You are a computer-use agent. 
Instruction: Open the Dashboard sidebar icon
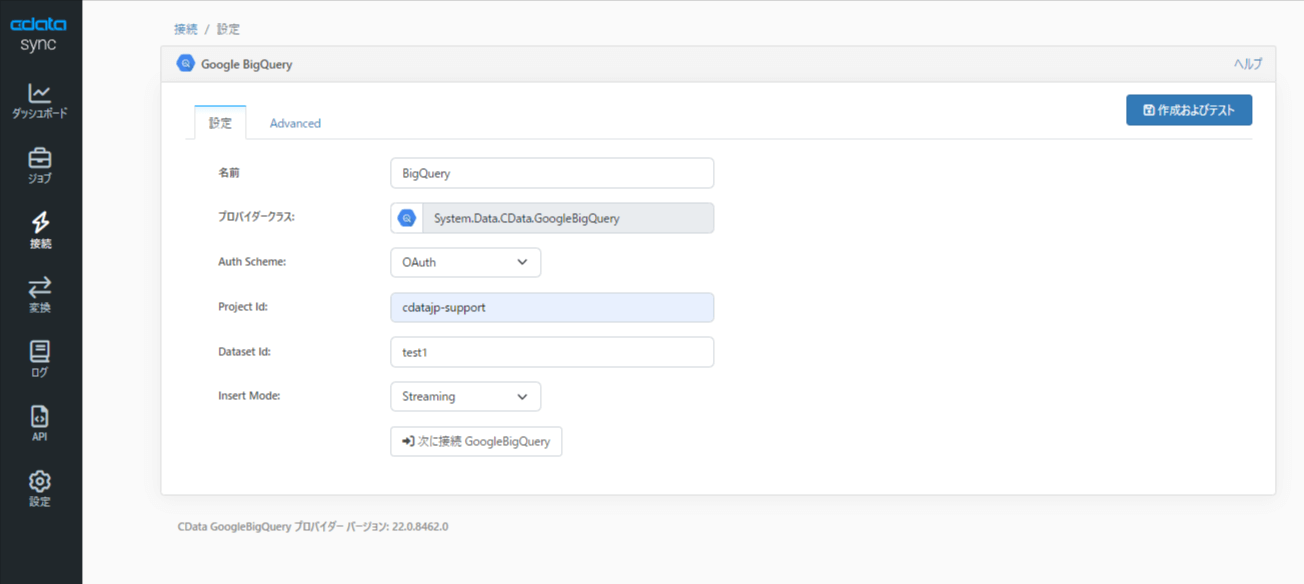coord(39,94)
